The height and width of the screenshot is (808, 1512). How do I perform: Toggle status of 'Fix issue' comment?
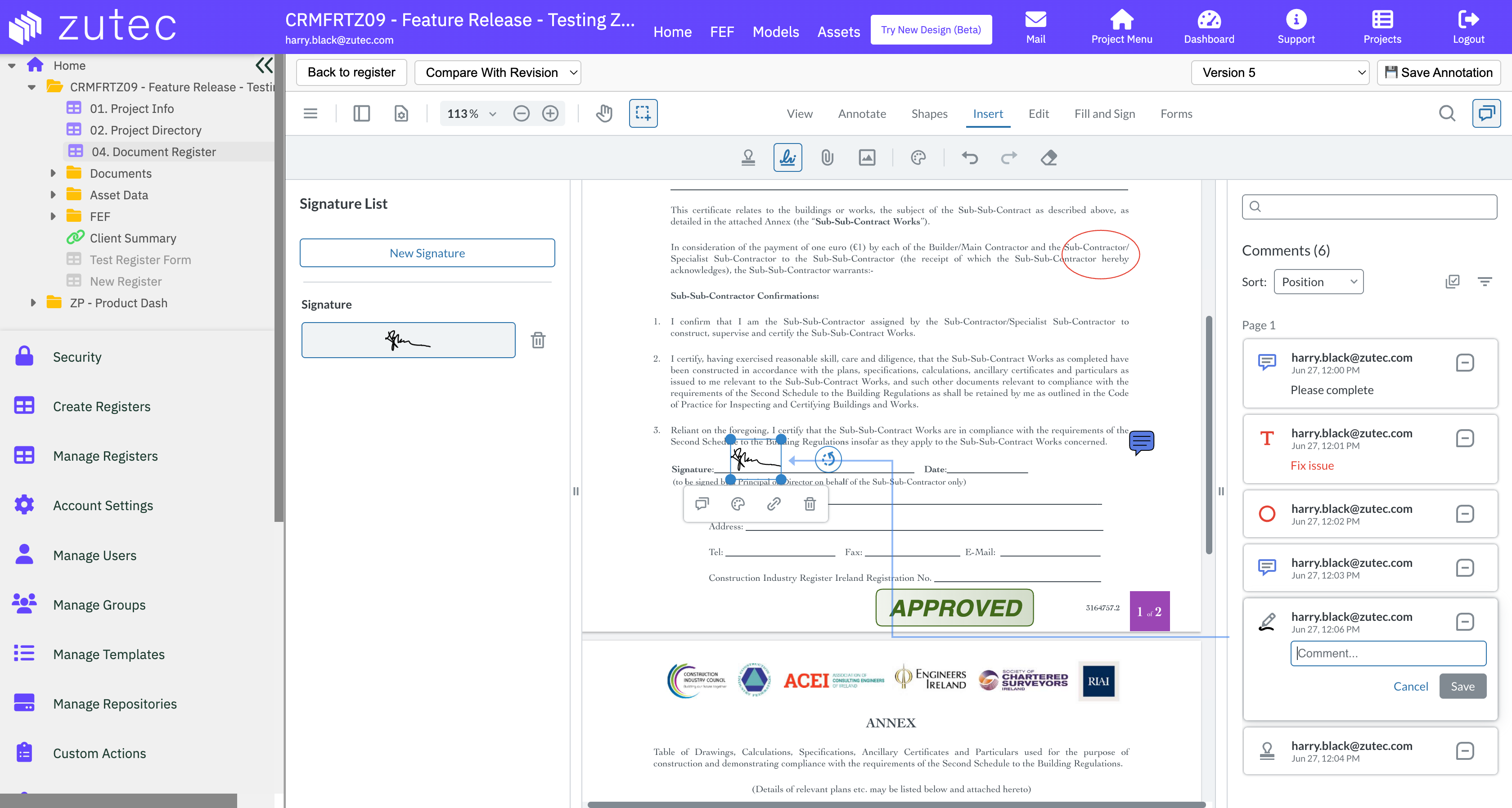coord(1464,438)
